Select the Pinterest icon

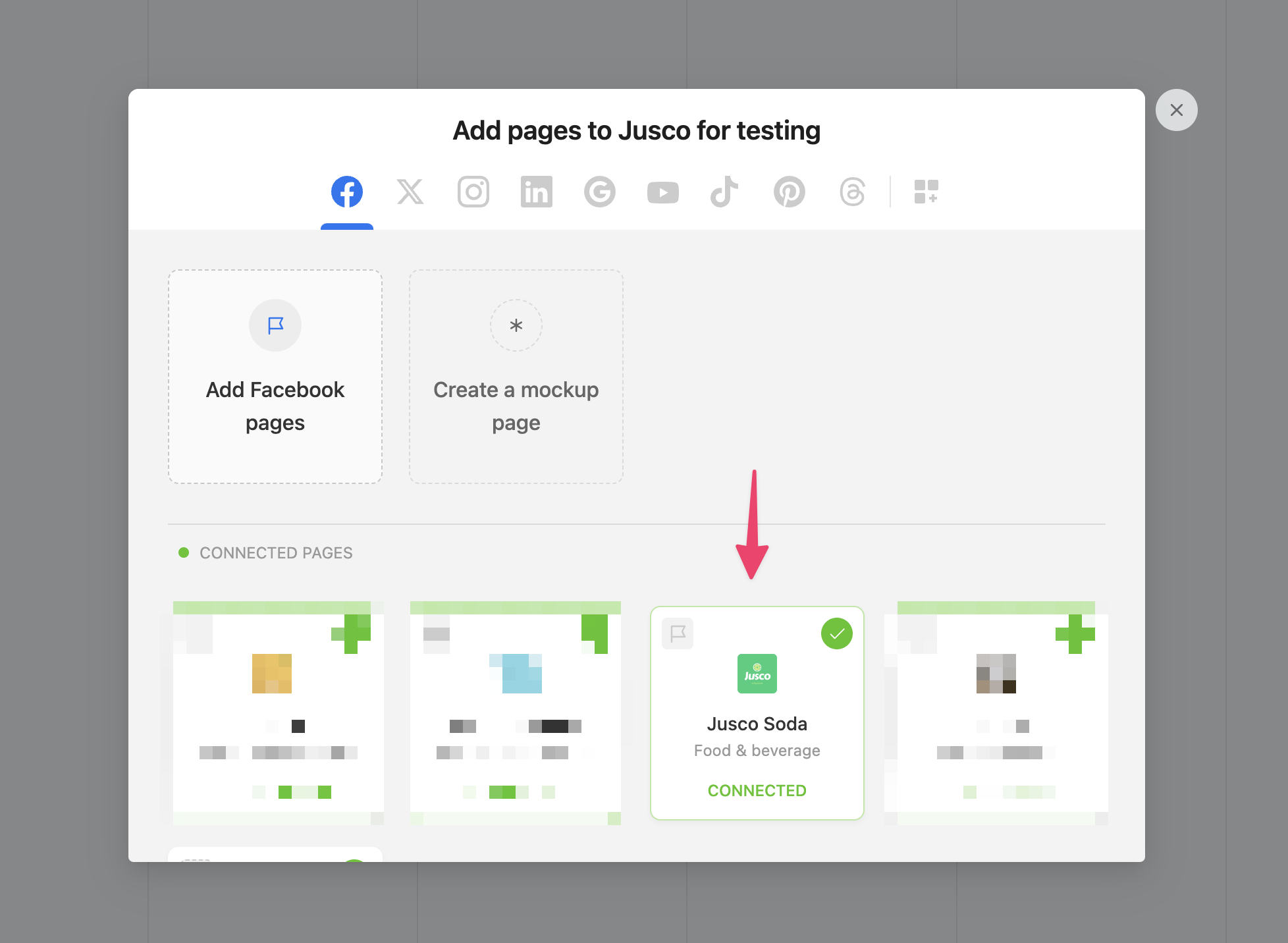click(789, 192)
